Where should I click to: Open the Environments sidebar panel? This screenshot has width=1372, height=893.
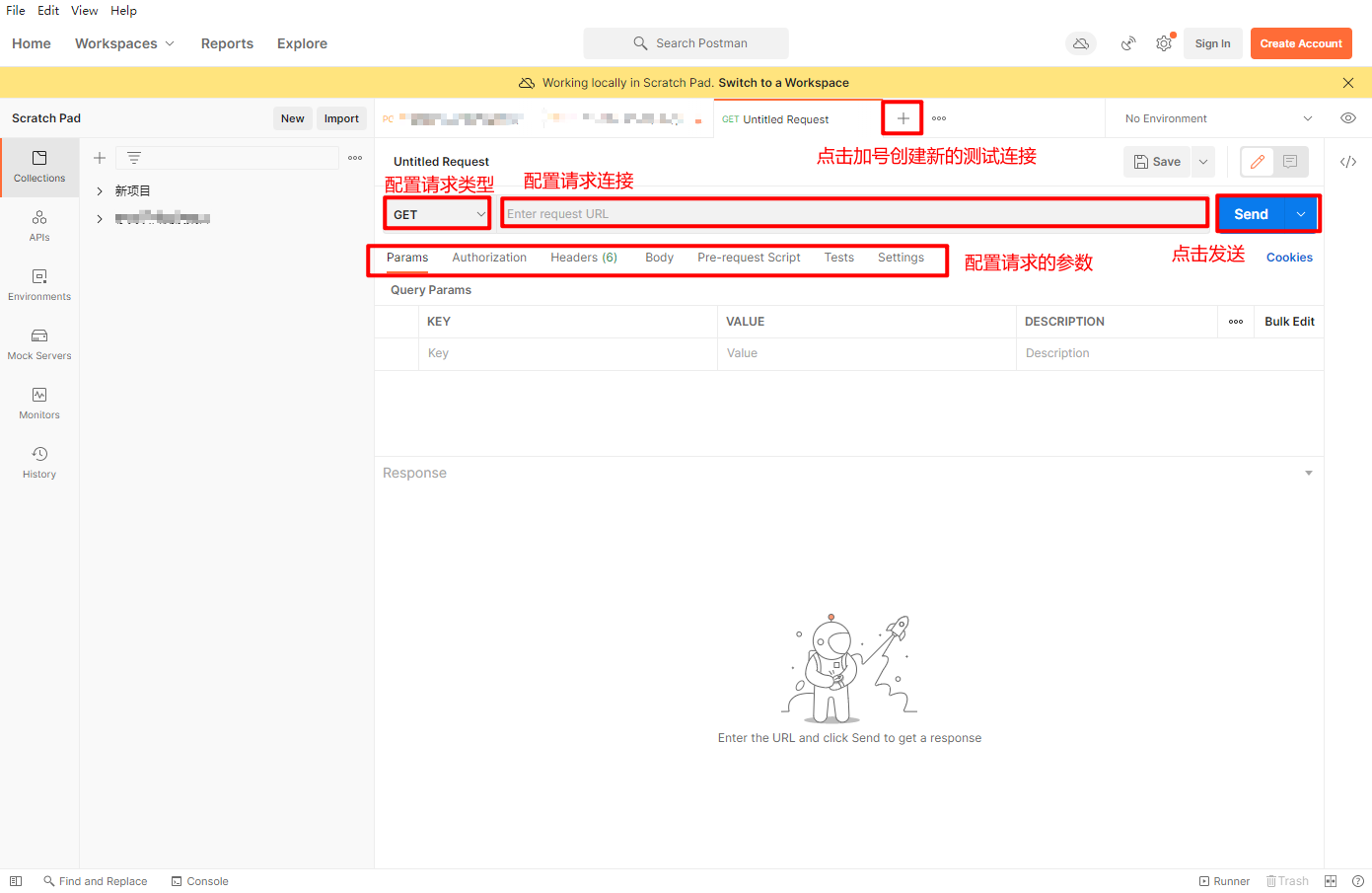point(39,285)
